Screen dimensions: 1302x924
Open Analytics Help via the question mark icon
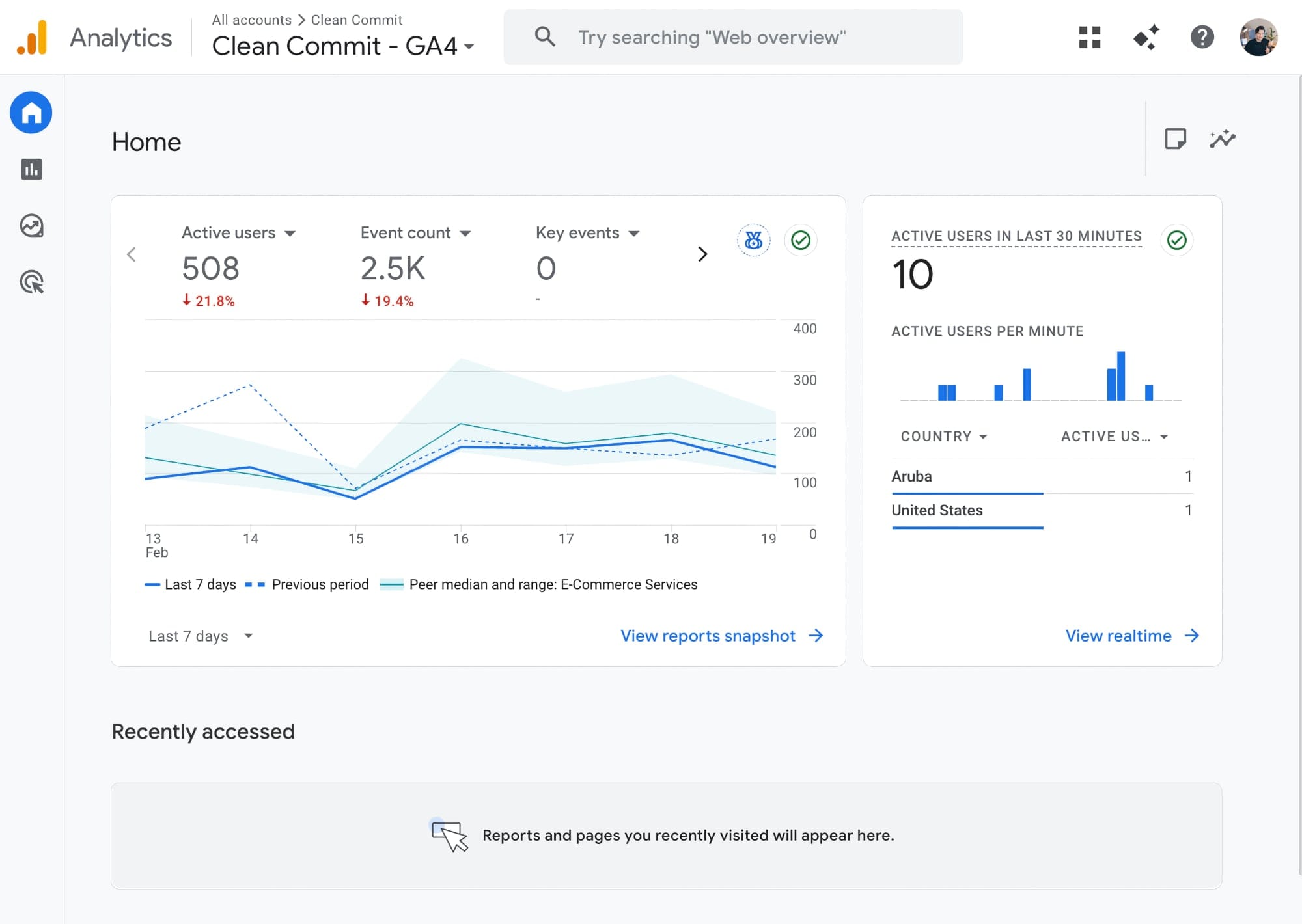tap(1202, 37)
